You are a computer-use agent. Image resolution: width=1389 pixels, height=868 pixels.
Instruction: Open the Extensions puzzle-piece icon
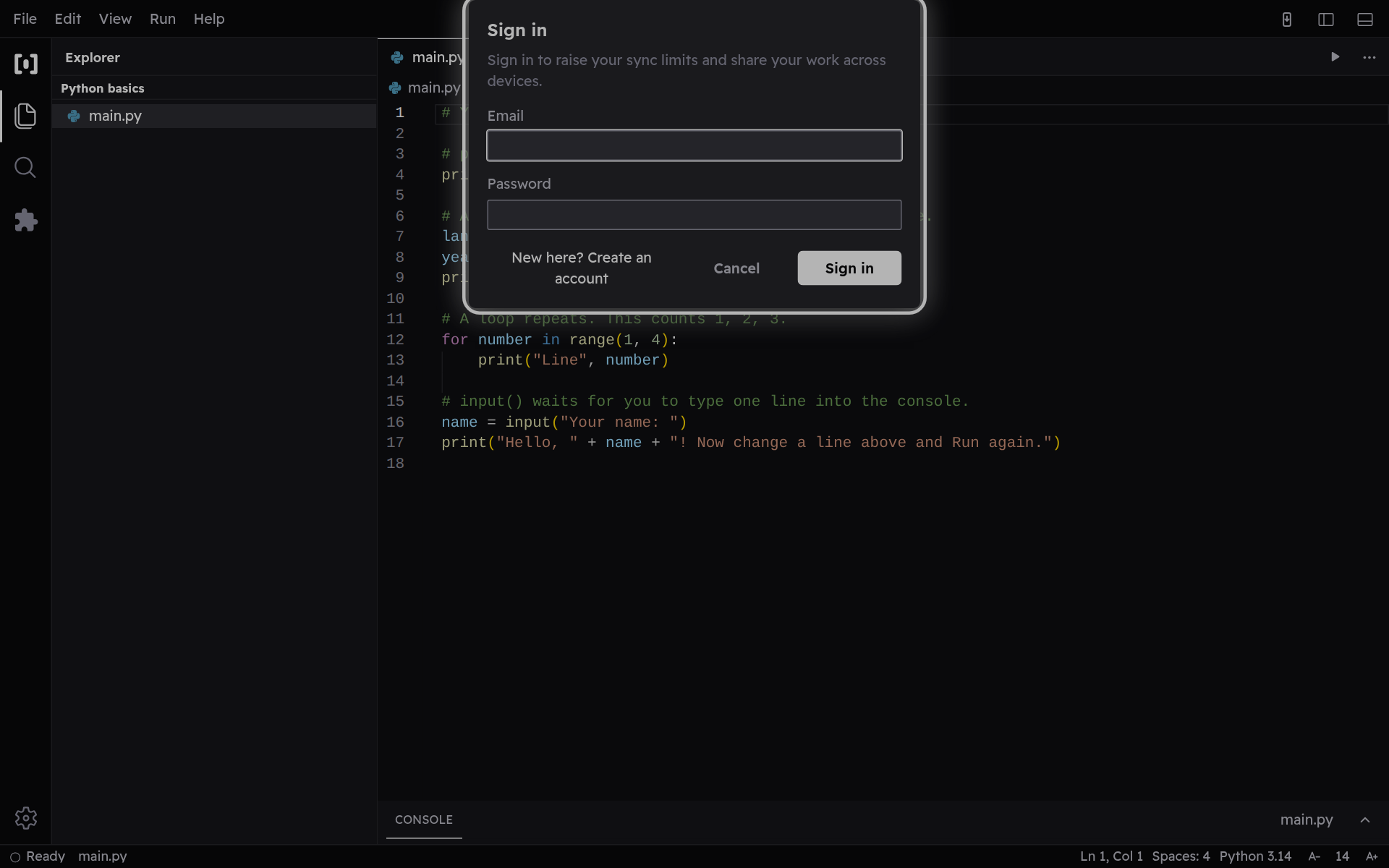[25, 220]
